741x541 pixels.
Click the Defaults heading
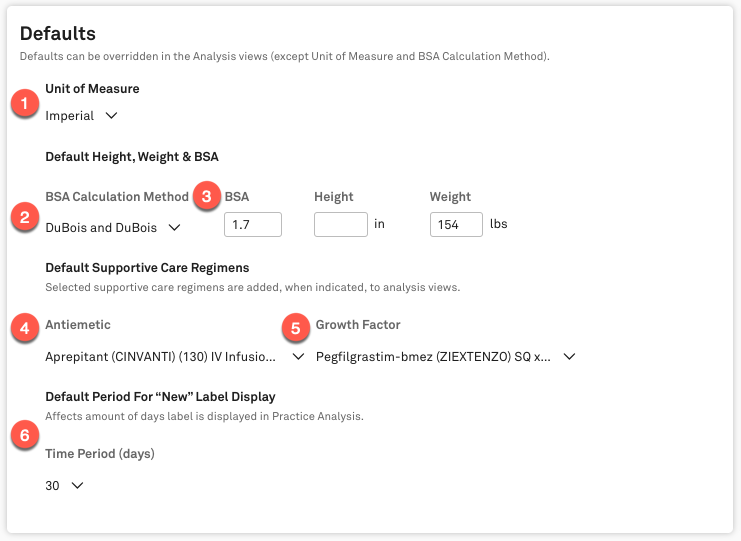(56, 34)
